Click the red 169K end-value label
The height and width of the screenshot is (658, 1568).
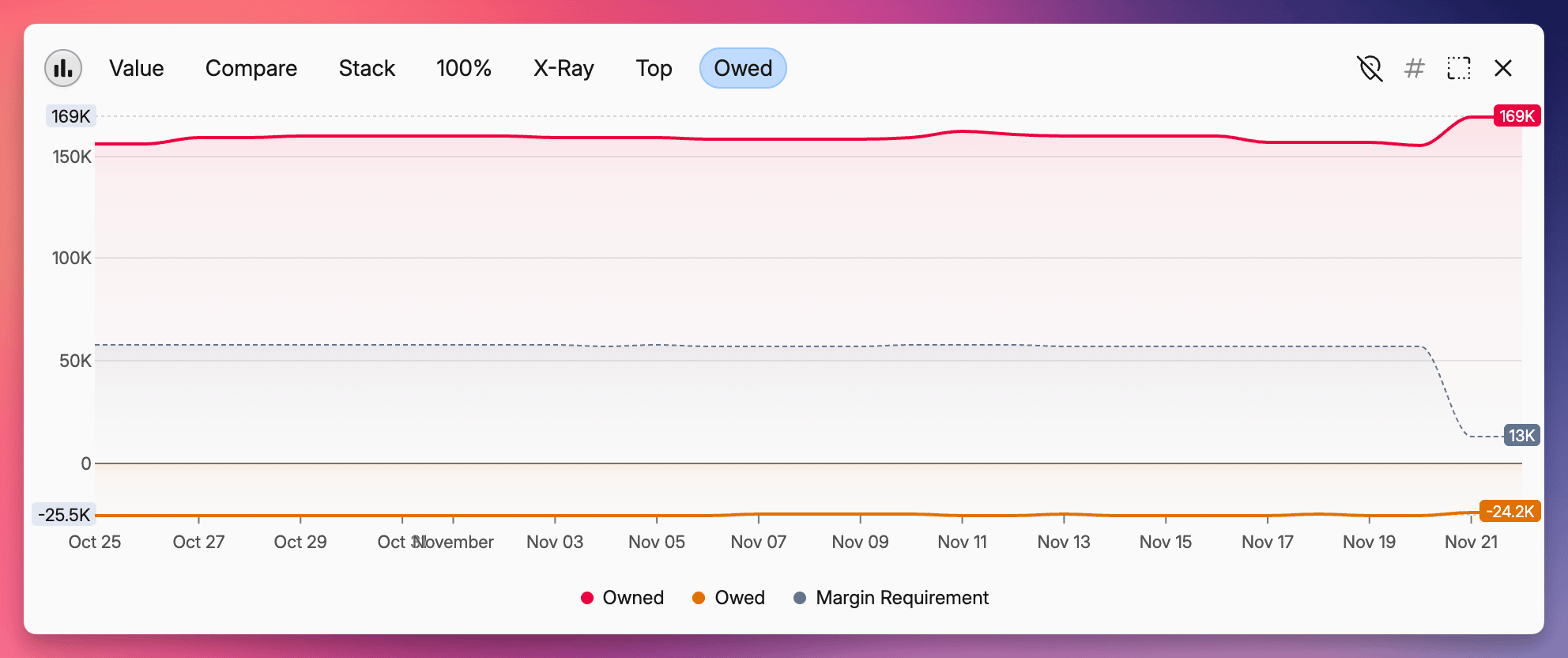point(1517,116)
